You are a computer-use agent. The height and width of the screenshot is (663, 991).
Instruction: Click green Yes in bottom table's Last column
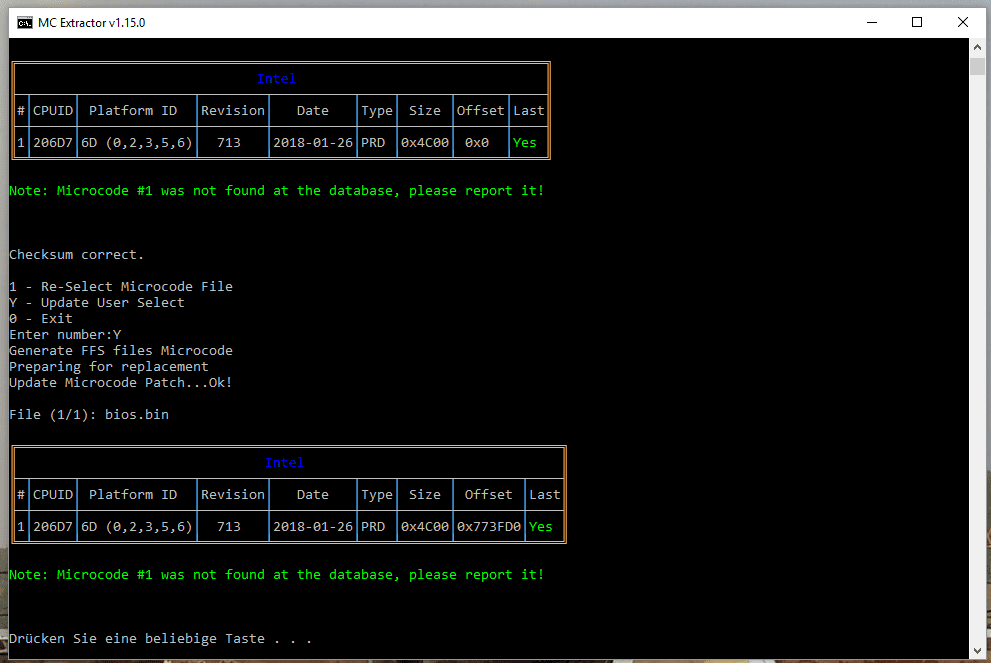541,527
